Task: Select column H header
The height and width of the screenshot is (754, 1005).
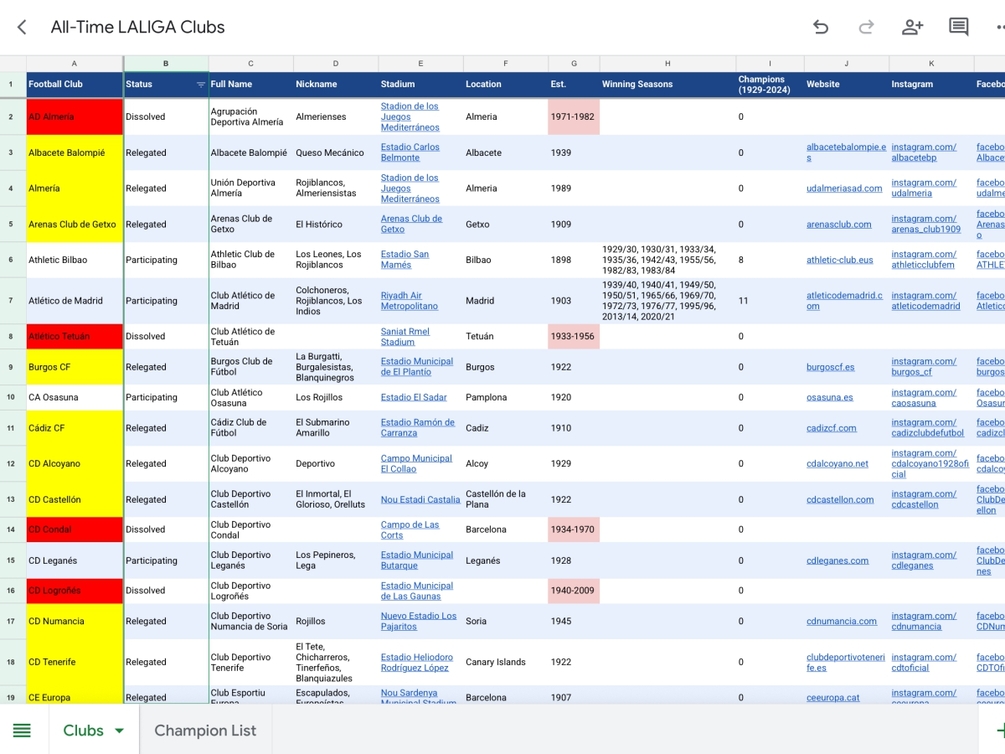Action: point(668,63)
